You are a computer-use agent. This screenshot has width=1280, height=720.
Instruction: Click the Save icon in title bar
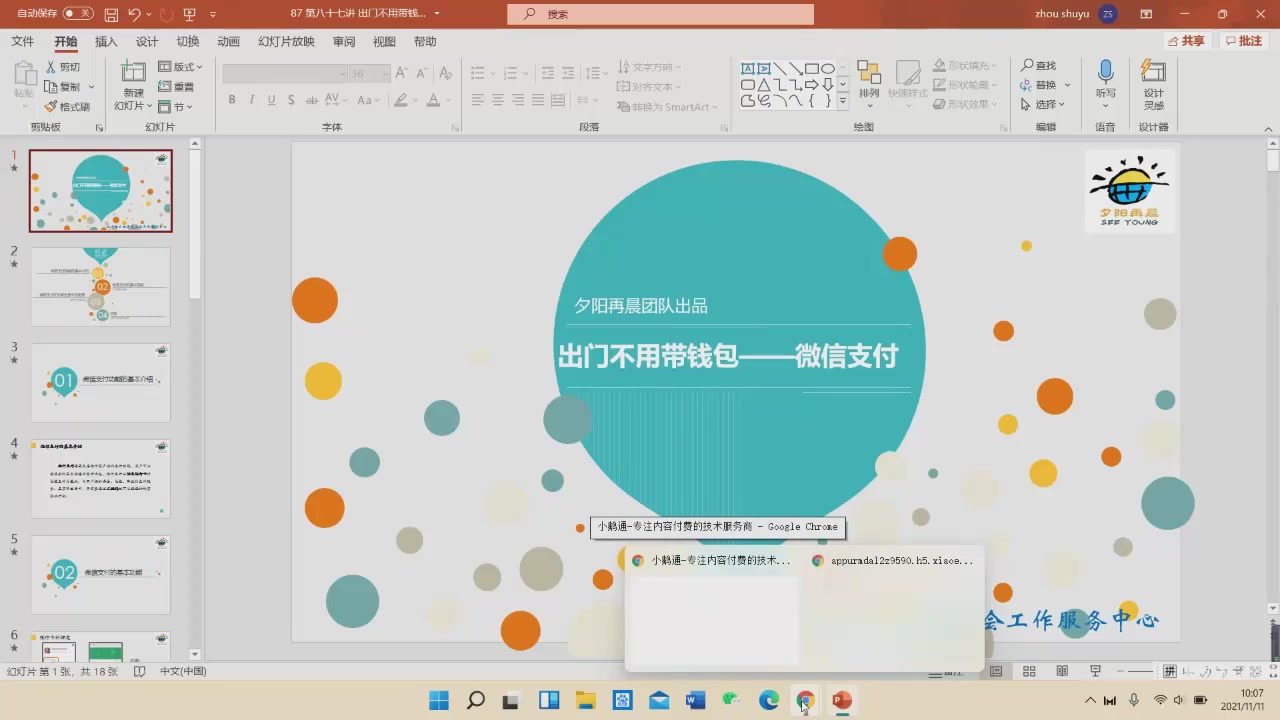coord(111,14)
